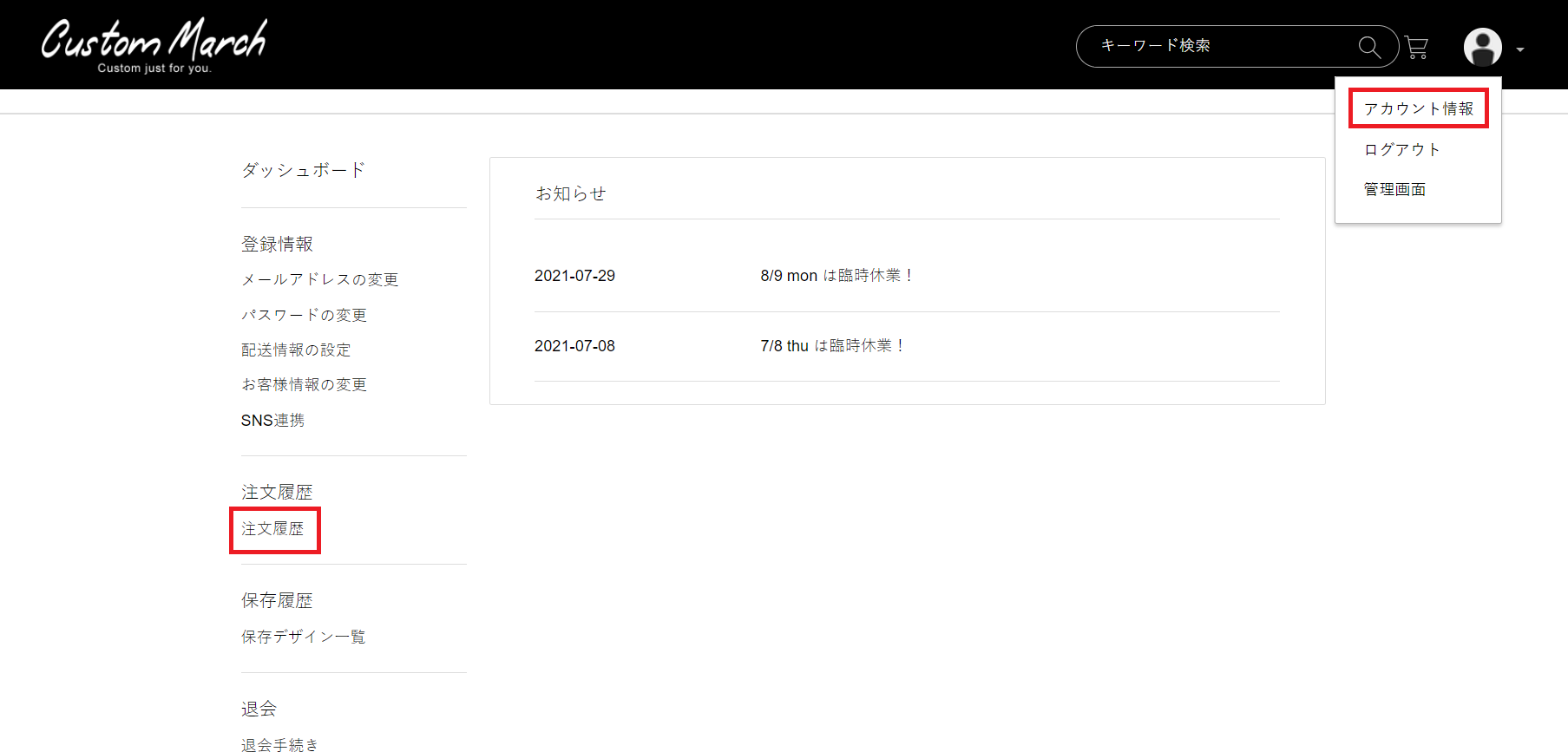
Task: Click the ダッシュボード sidebar heading
Action: [x=303, y=170]
